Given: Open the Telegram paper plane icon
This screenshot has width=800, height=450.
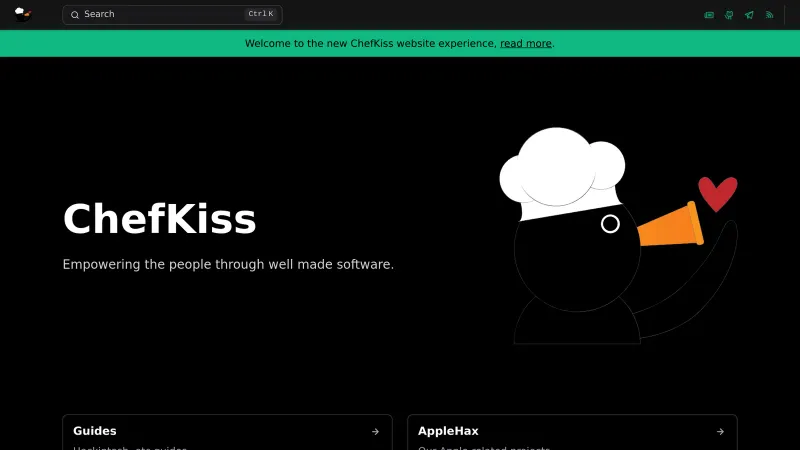Looking at the screenshot, I should (x=749, y=15).
